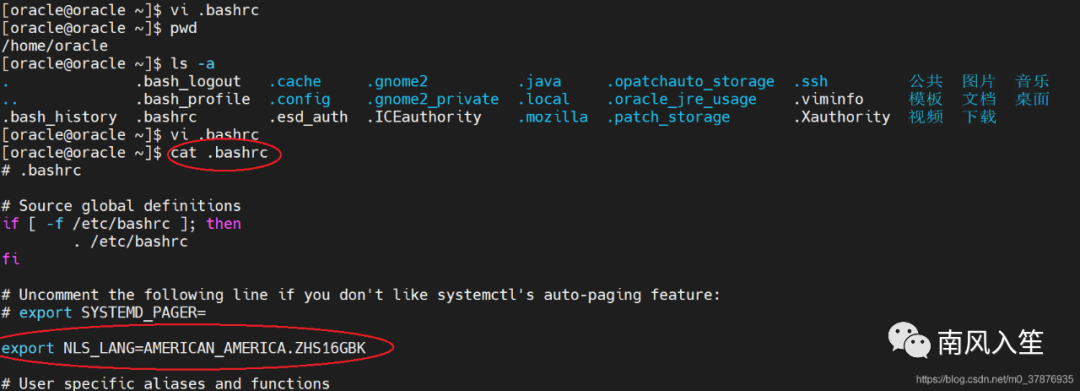Select the .opatchauto_storage directory entry
This screenshot has width=1080, height=391.
[x=690, y=82]
